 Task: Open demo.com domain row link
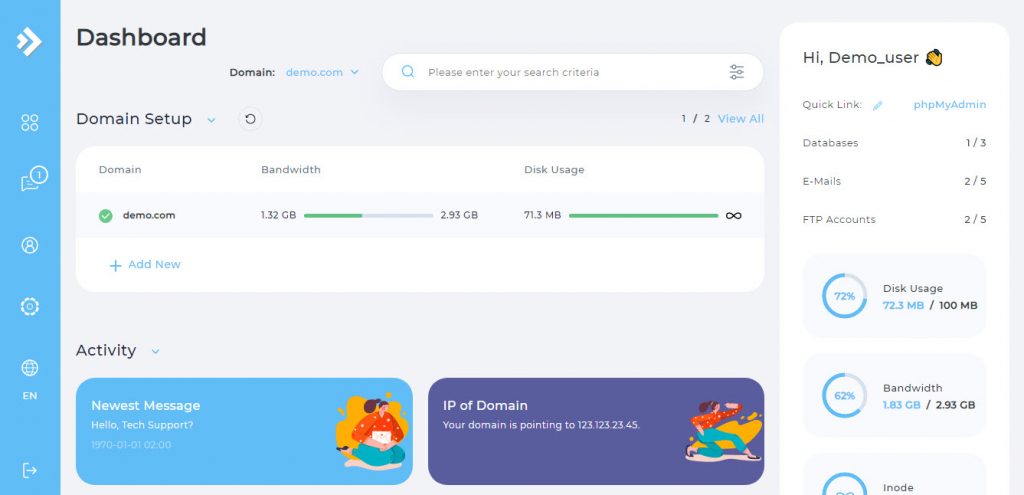coord(149,216)
